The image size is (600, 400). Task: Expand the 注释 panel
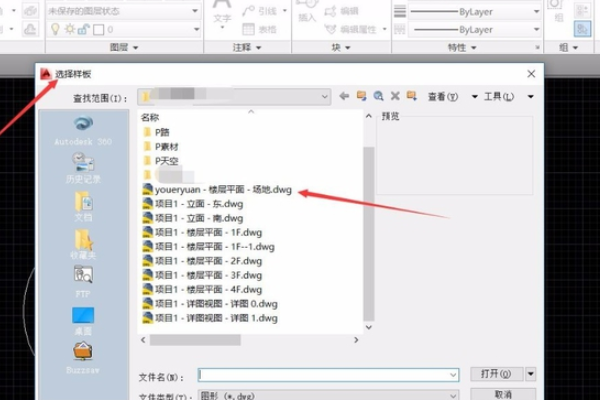click(x=247, y=47)
